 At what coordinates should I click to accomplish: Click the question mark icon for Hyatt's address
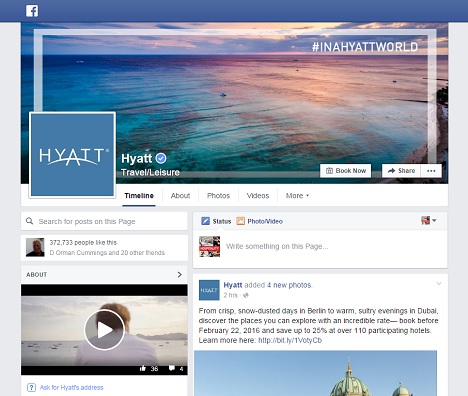pyautogui.click(x=31, y=387)
